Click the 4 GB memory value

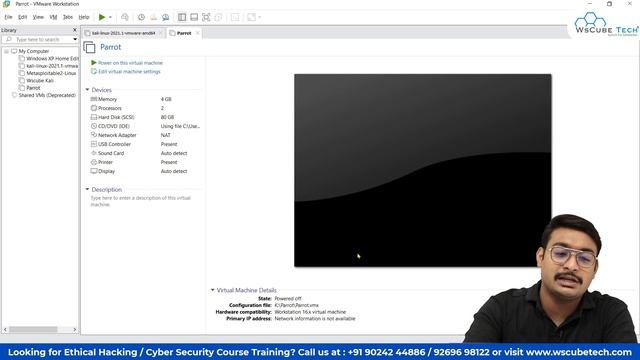coord(166,99)
